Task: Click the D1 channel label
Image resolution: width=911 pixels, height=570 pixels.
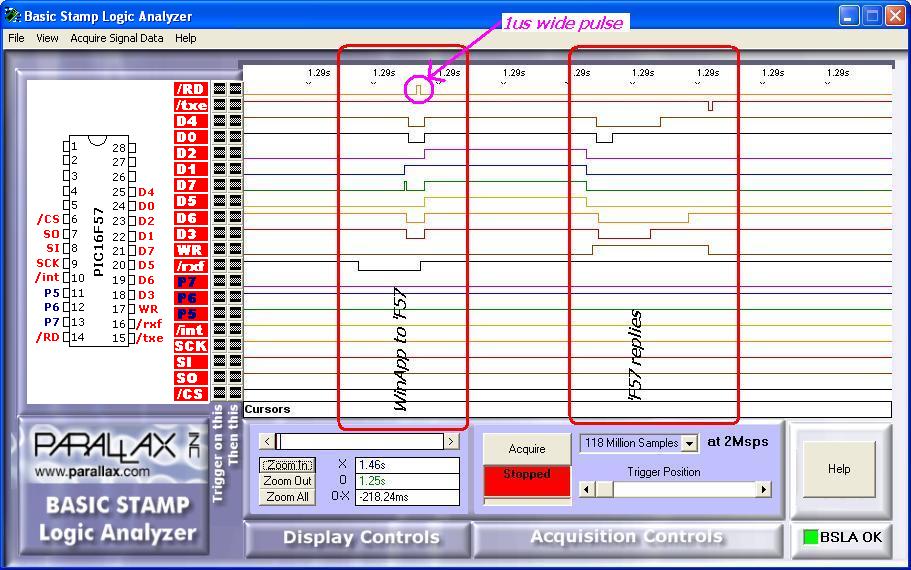Action: point(191,169)
